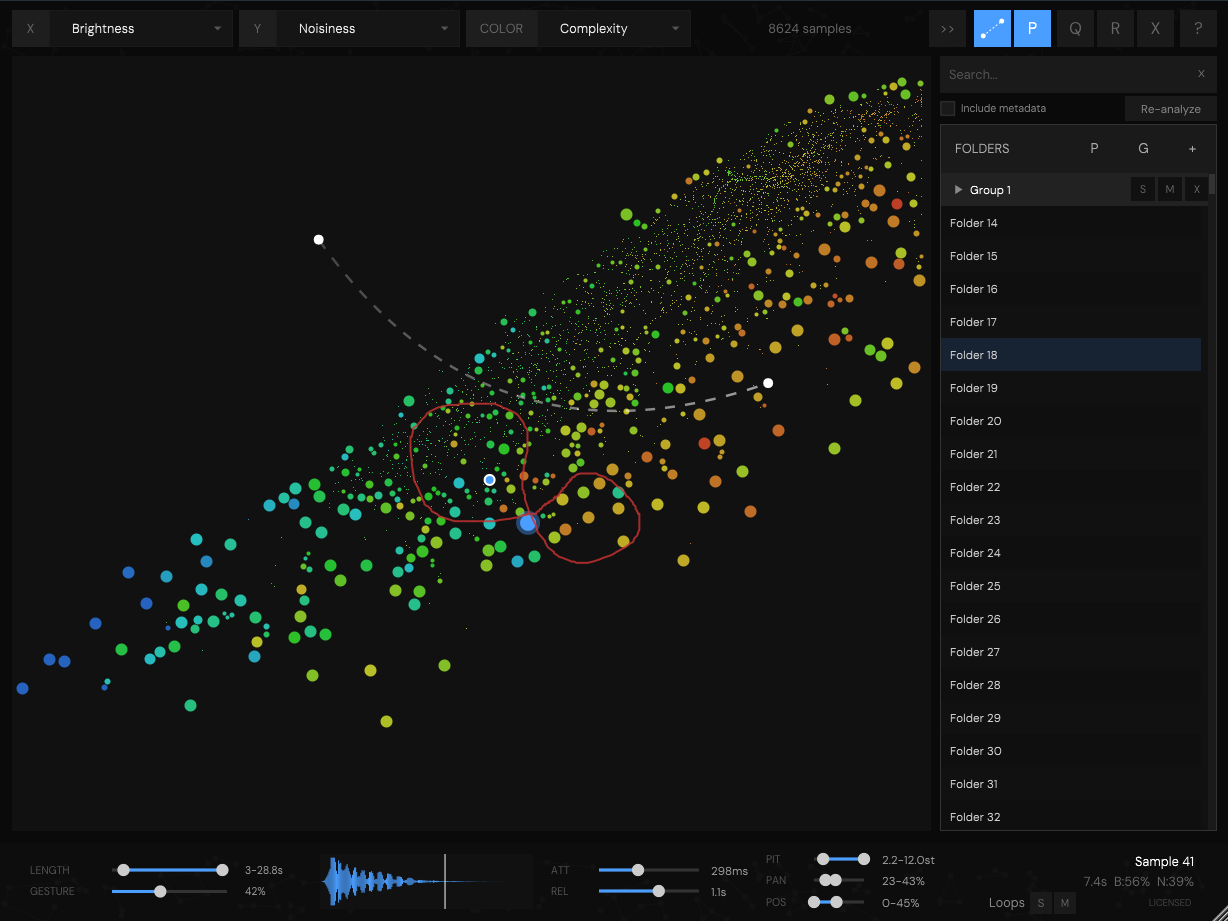1228x921 pixels.
Task: Select Folder 32 in the list
Action: (1071, 817)
